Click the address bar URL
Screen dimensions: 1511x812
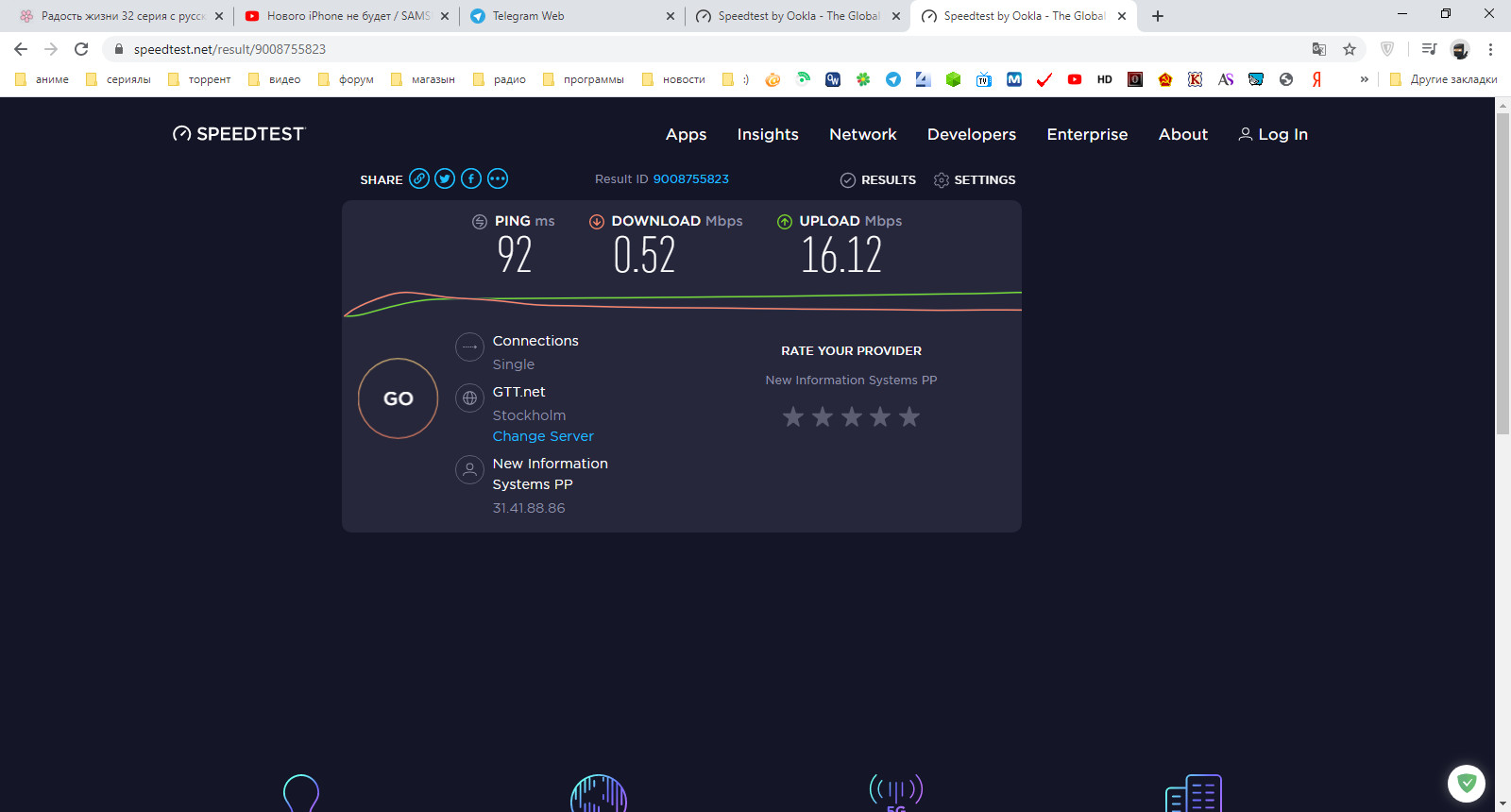(x=229, y=49)
